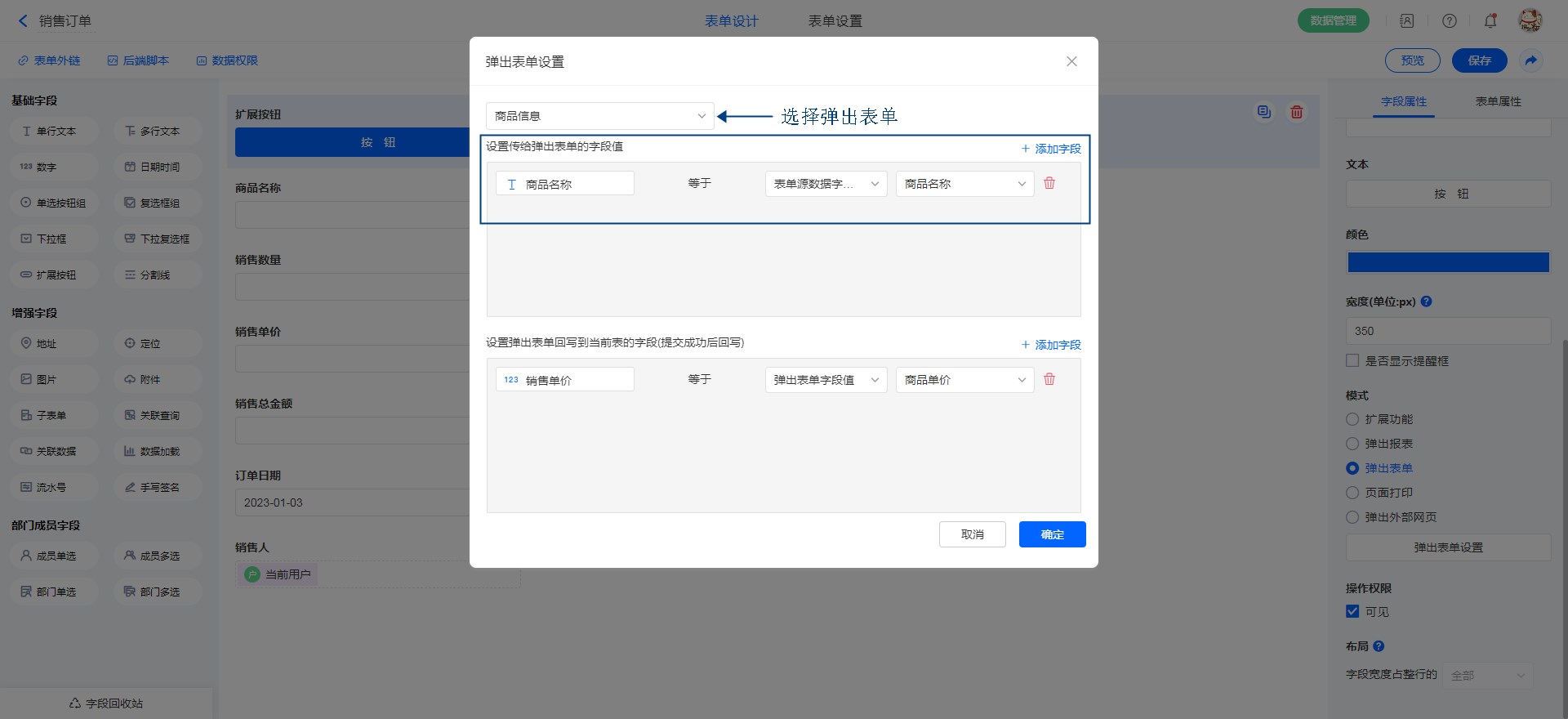Select the 弹出报表 mode radio button
This screenshot has width=1568, height=719.
[x=1352, y=444]
